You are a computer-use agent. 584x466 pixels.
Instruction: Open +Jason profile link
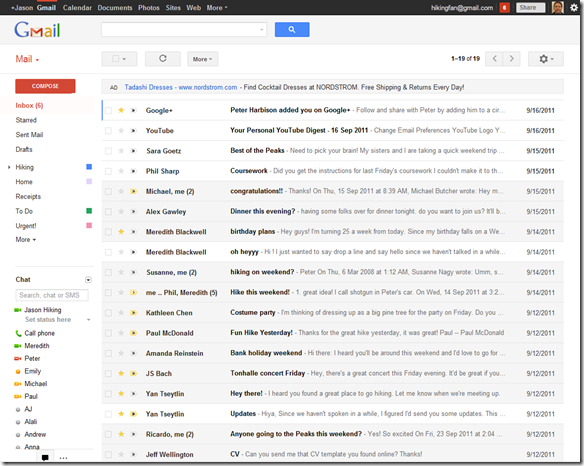tap(22, 7)
